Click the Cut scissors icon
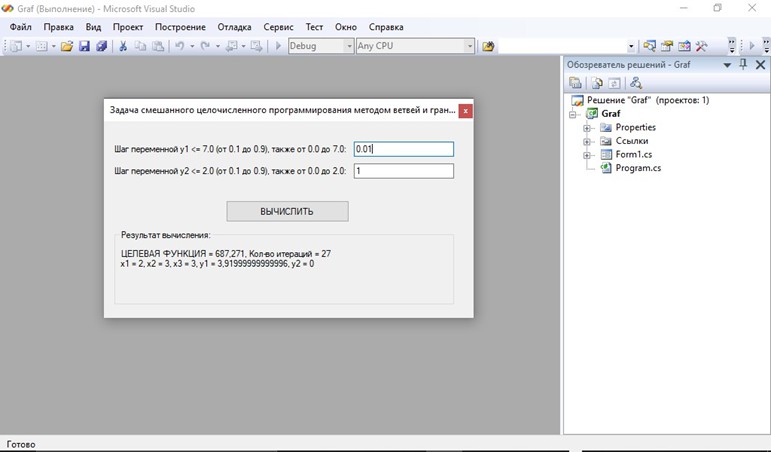 point(123,46)
